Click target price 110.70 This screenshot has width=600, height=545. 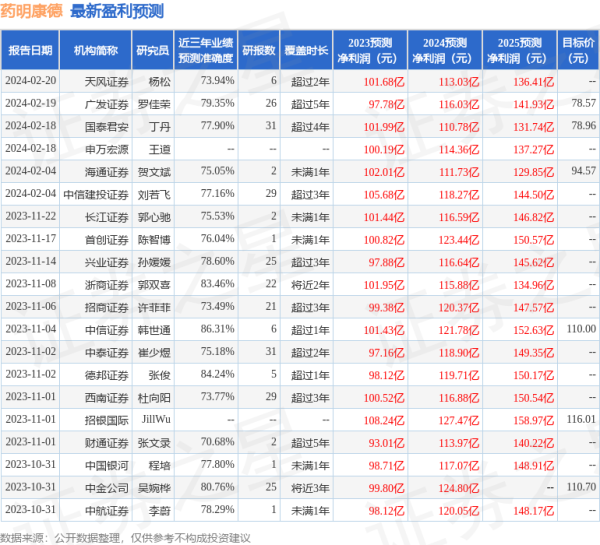[581, 487]
